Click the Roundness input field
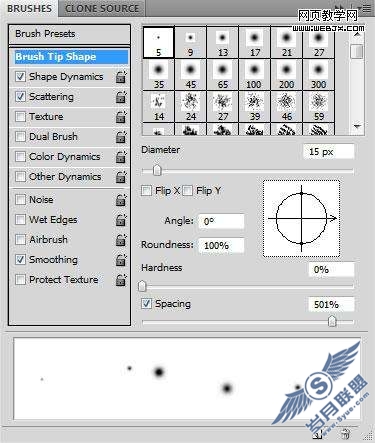375x443 pixels. 221,246
